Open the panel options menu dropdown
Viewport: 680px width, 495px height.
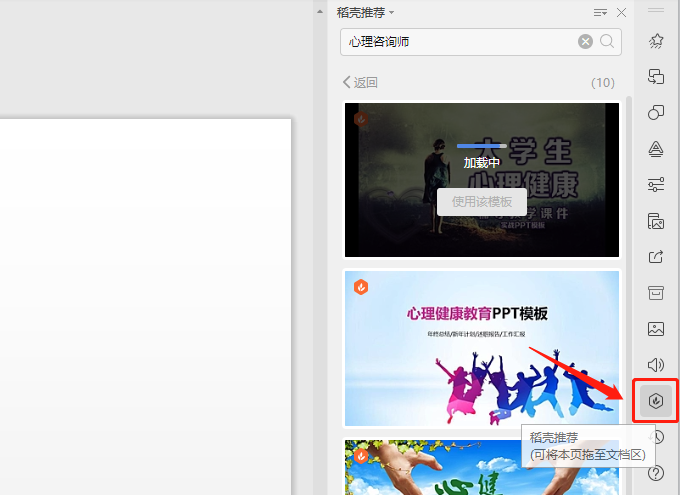pyautogui.click(x=600, y=12)
